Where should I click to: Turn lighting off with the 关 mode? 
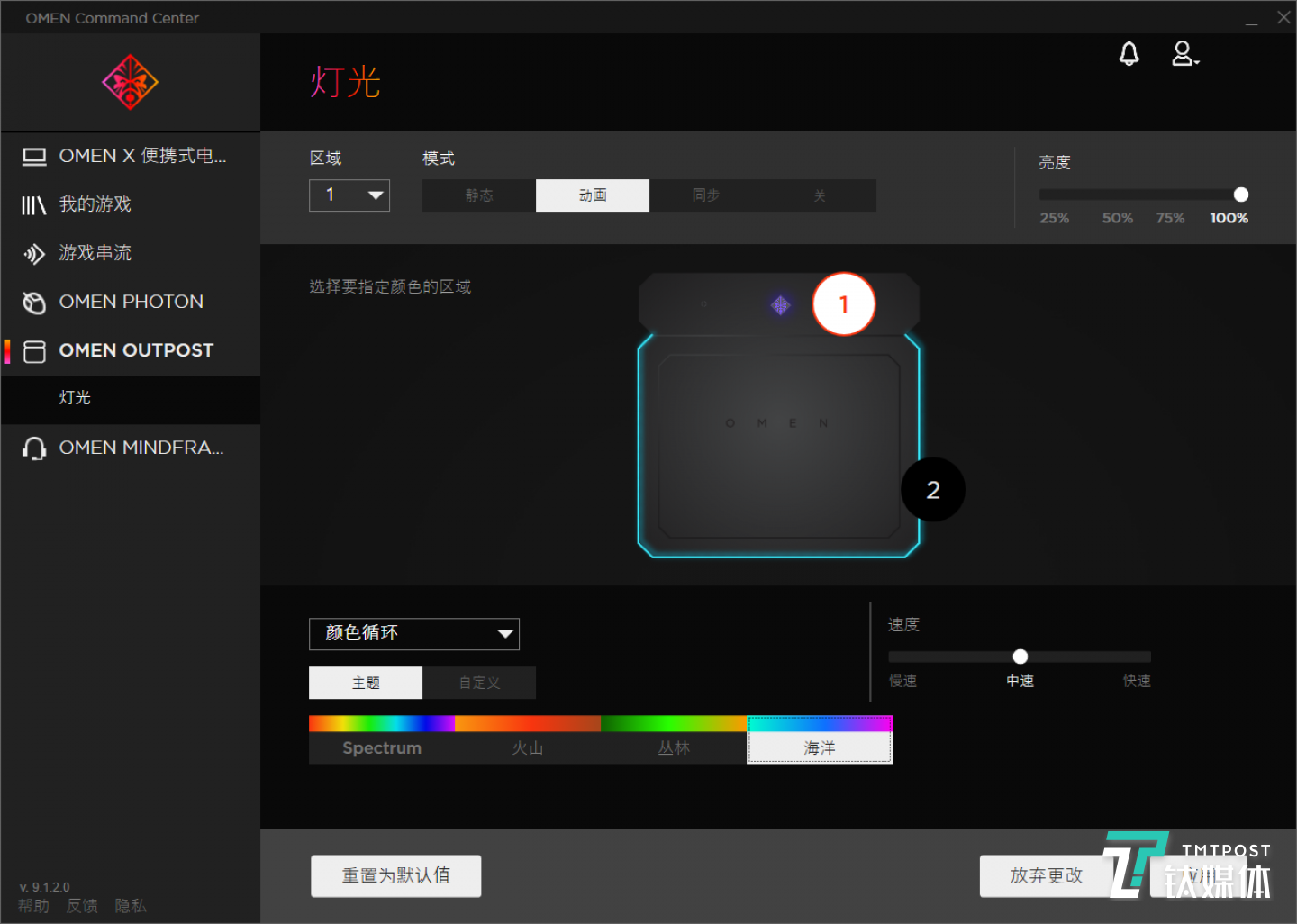tap(819, 195)
